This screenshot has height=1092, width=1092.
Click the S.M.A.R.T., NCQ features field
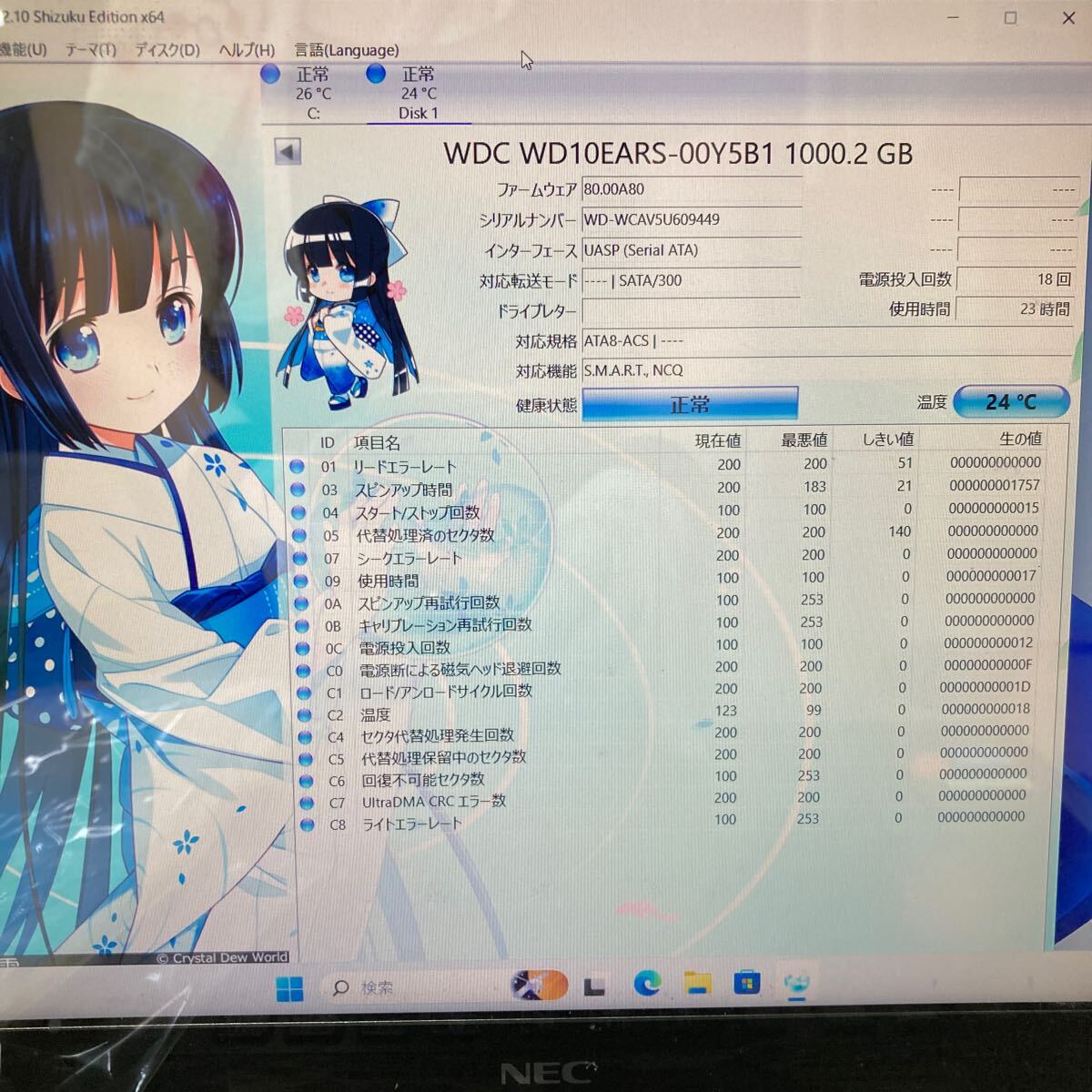coord(826,370)
